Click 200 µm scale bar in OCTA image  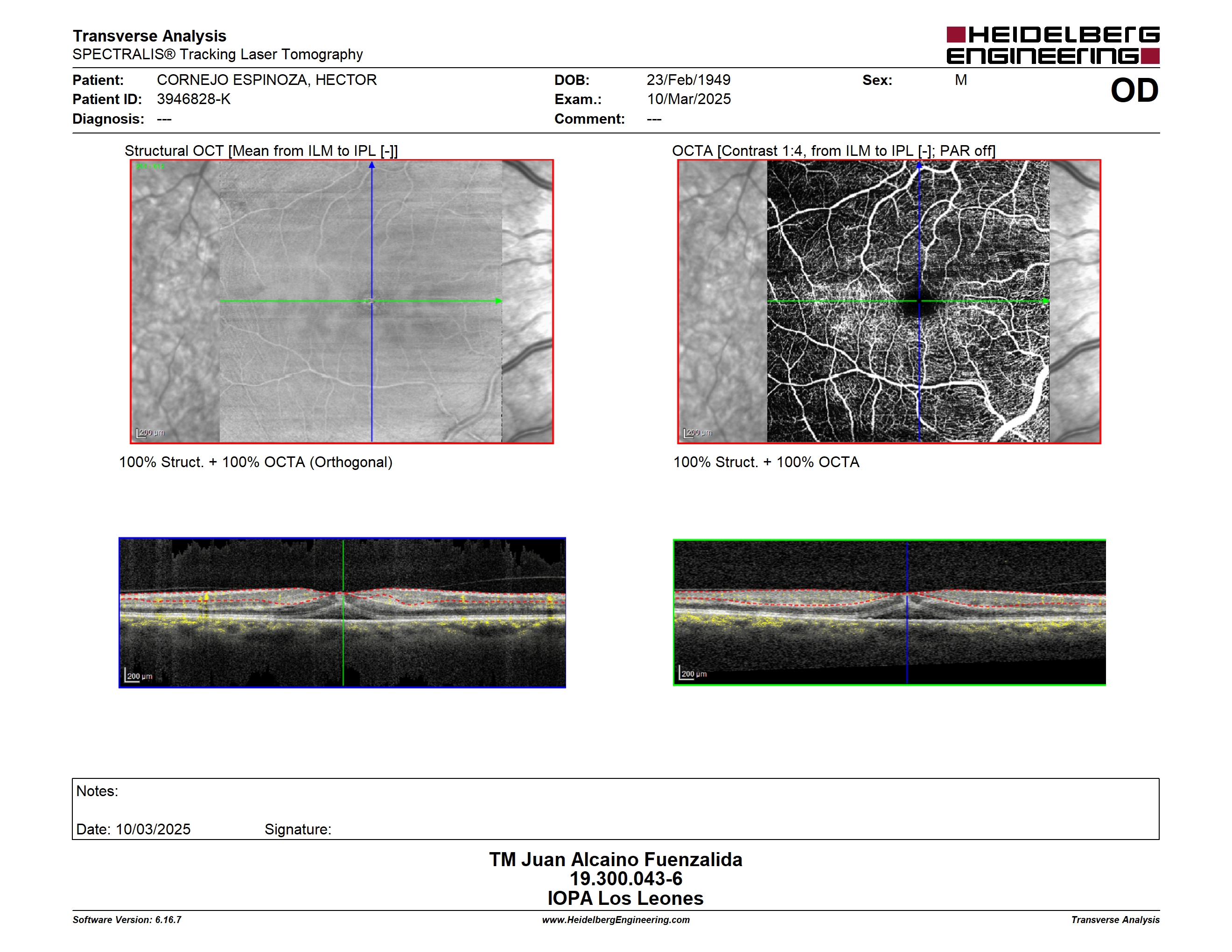[697, 433]
